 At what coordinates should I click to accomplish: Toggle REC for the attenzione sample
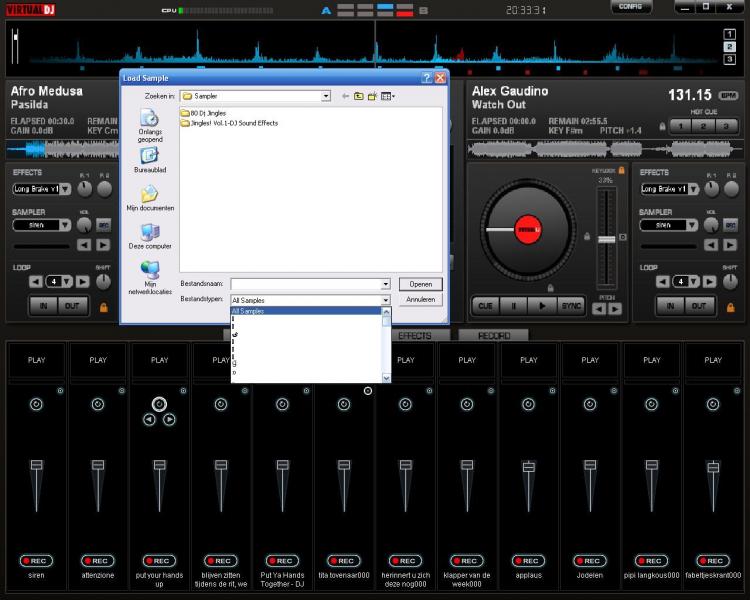(x=98, y=561)
